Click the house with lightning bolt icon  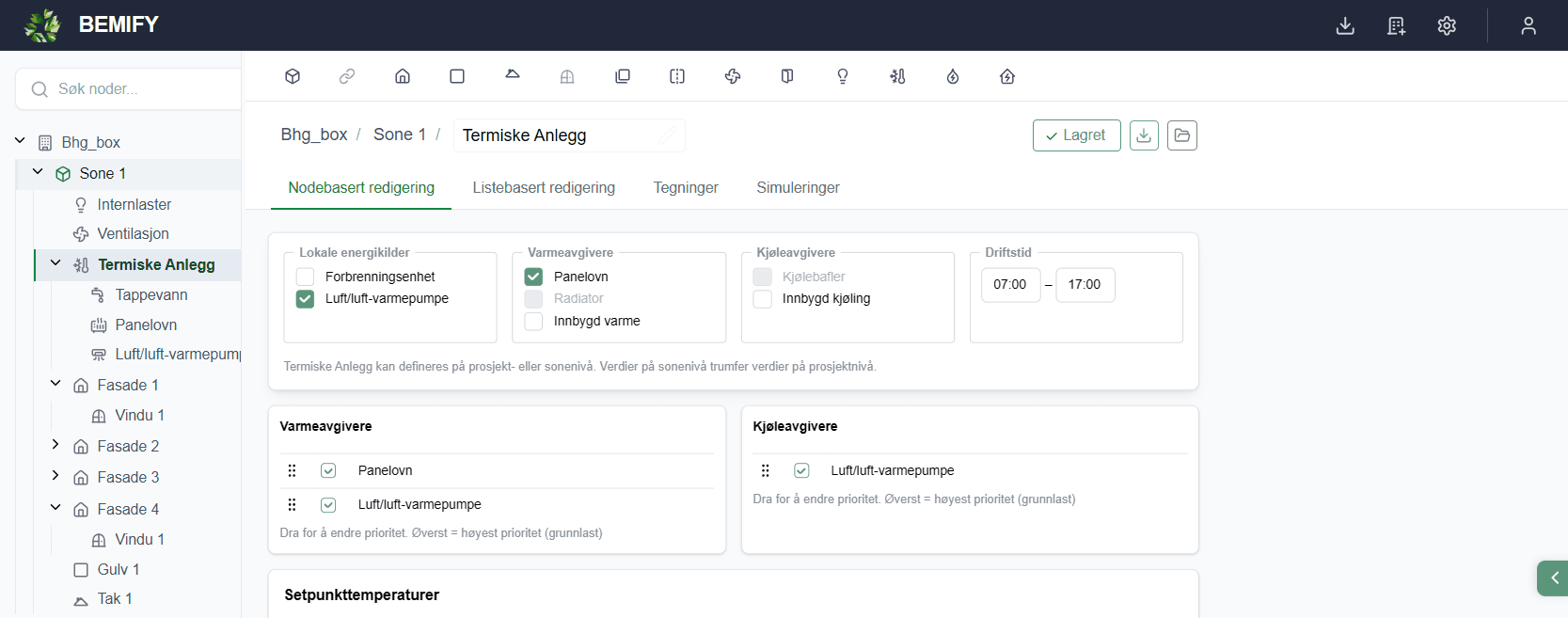click(x=1007, y=76)
